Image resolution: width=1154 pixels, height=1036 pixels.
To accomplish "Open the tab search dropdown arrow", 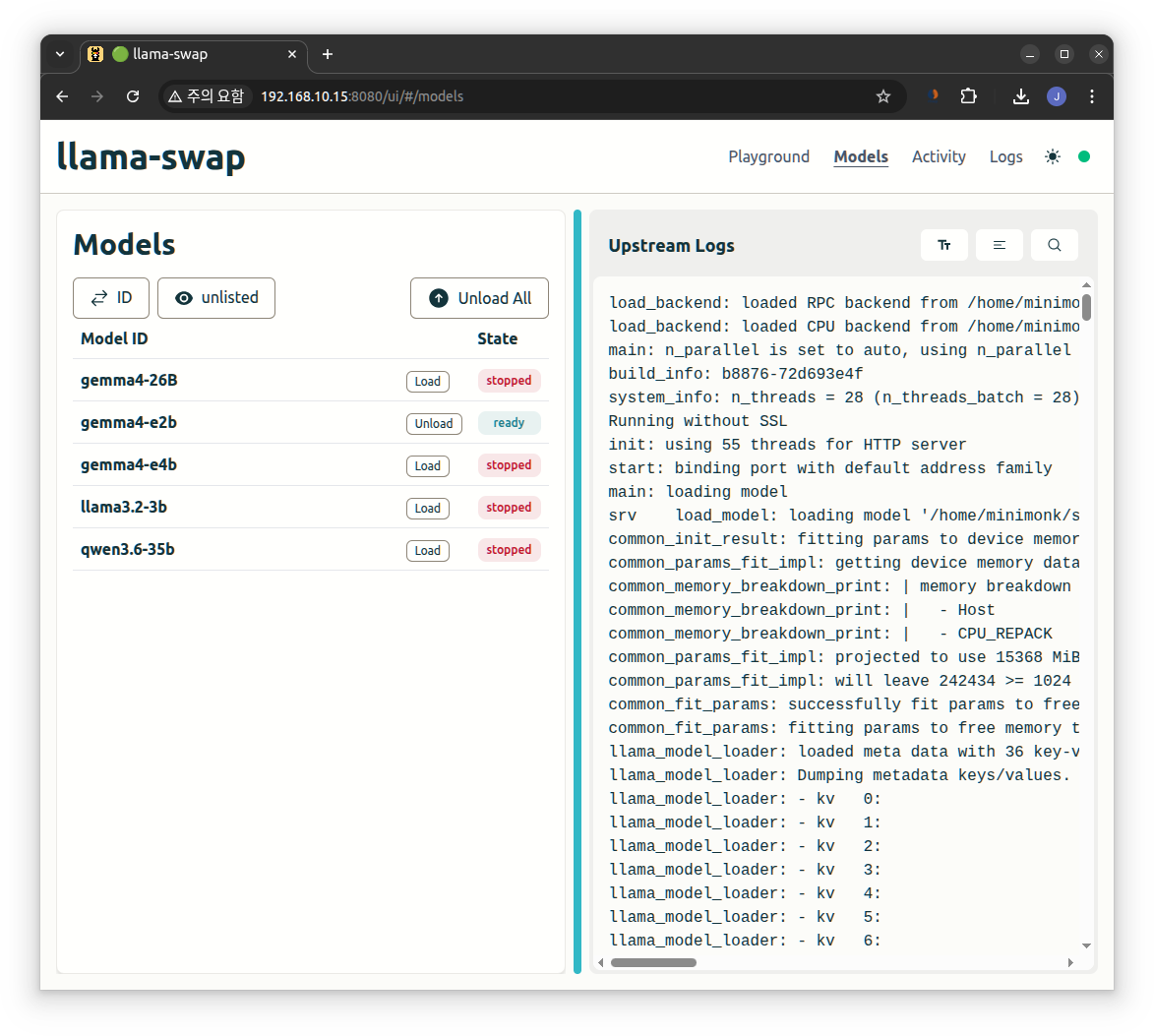I will [x=60, y=54].
